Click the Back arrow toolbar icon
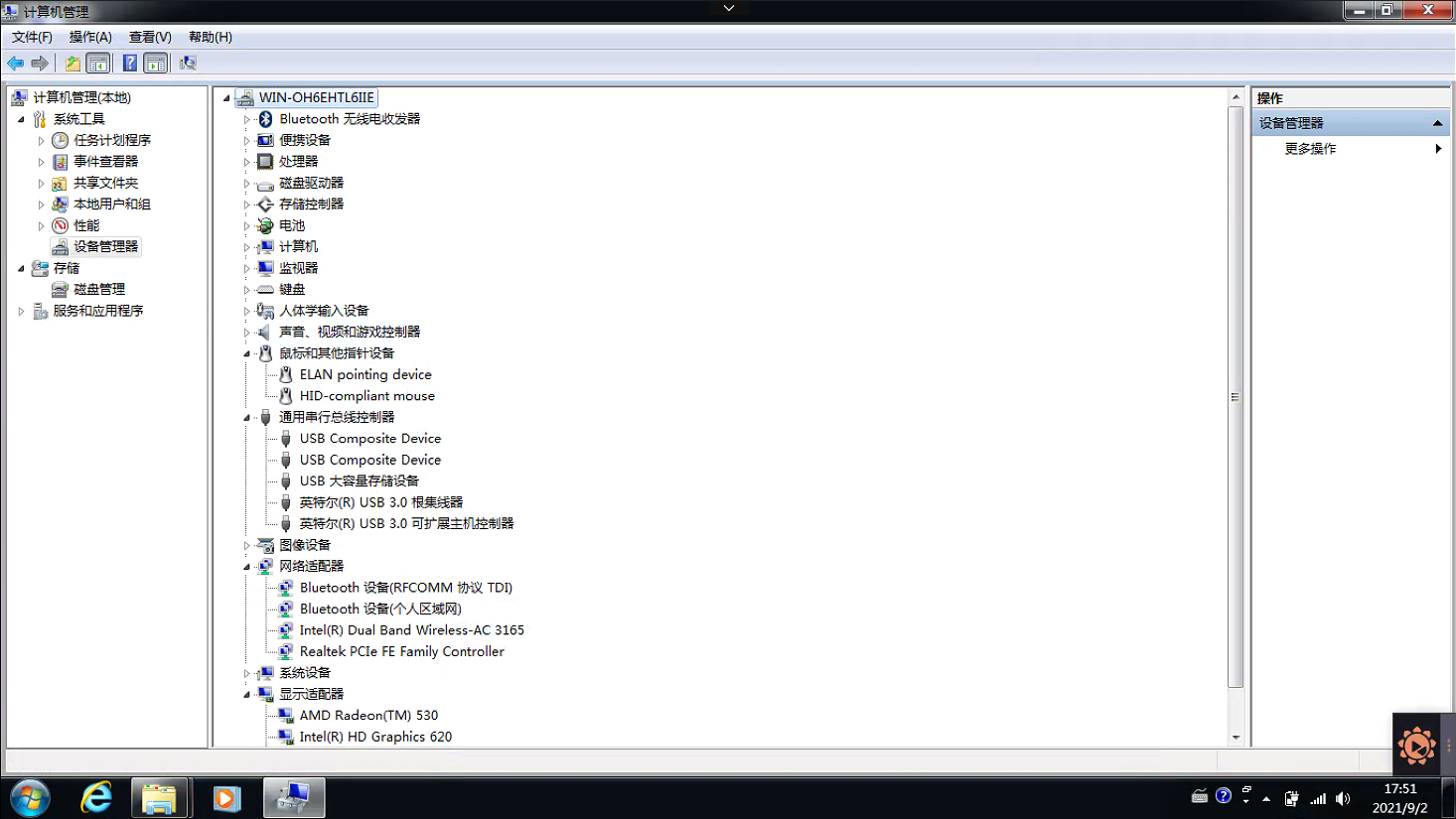 (16, 64)
